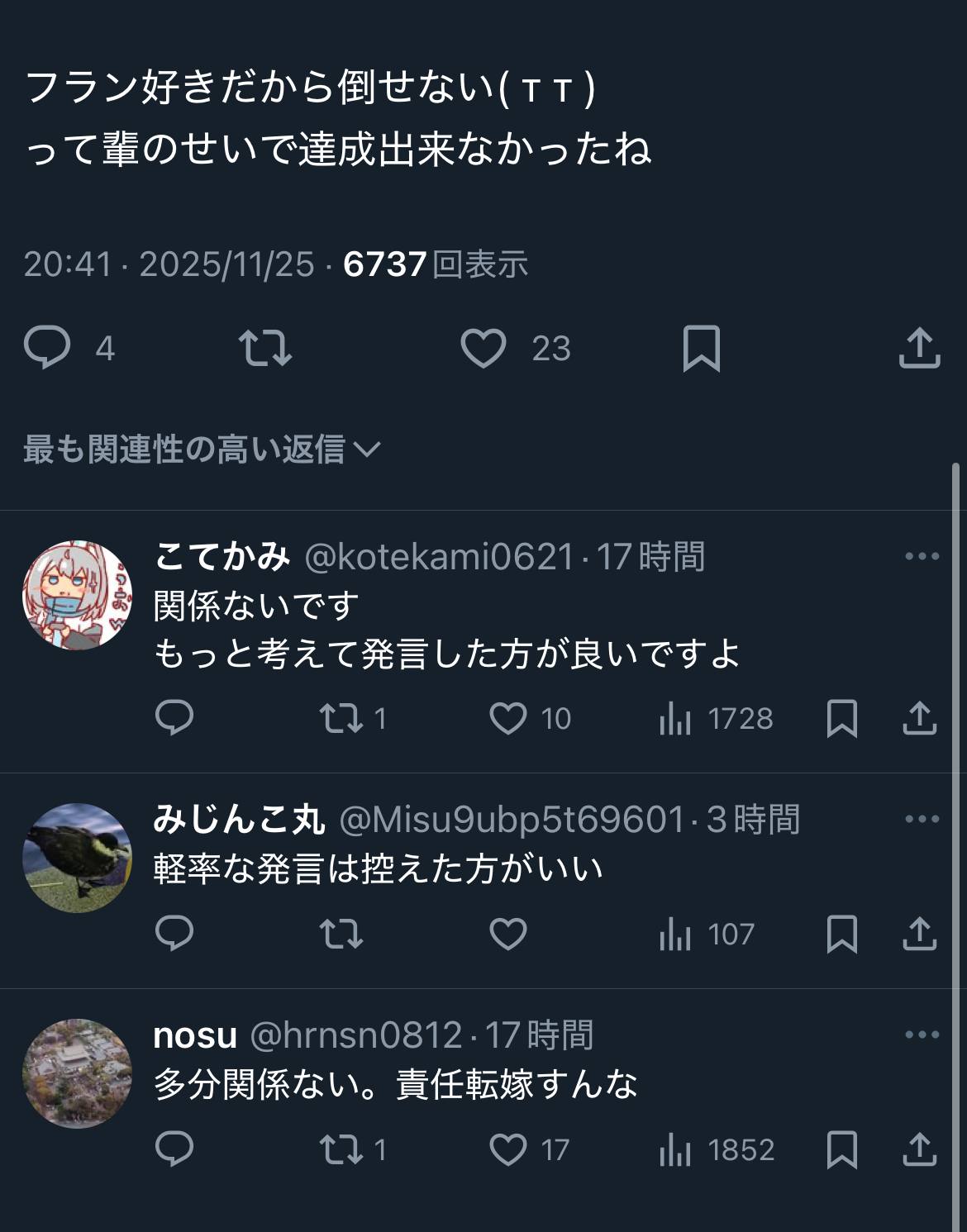Open more options on みじんこ丸's reply
Screen dimensions: 967x1232
coord(922,819)
